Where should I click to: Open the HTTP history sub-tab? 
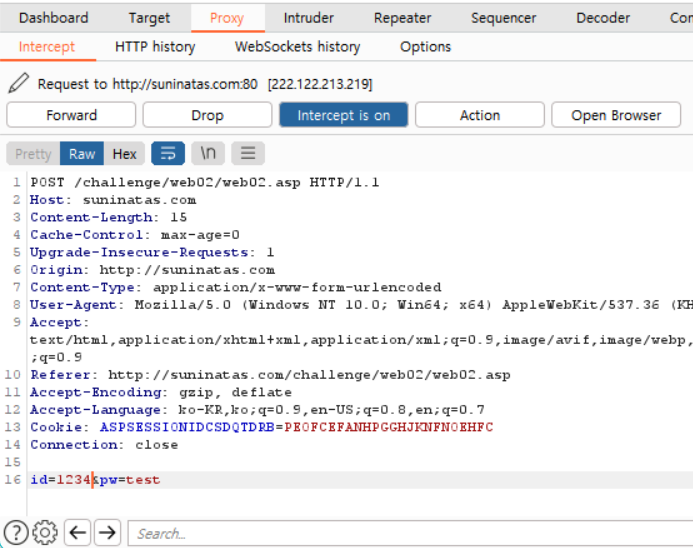point(155,47)
